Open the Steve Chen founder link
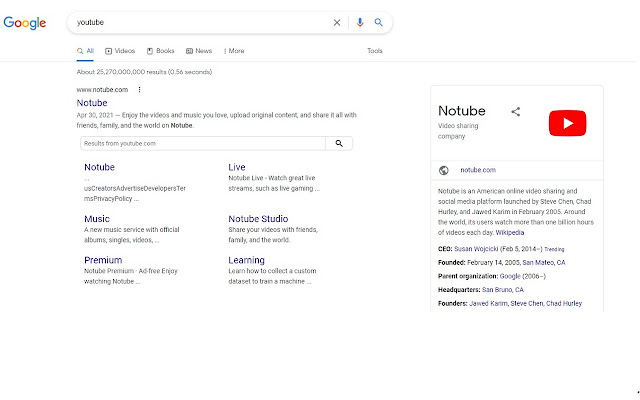This screenshot has height=400, width=640. [527, 304]
